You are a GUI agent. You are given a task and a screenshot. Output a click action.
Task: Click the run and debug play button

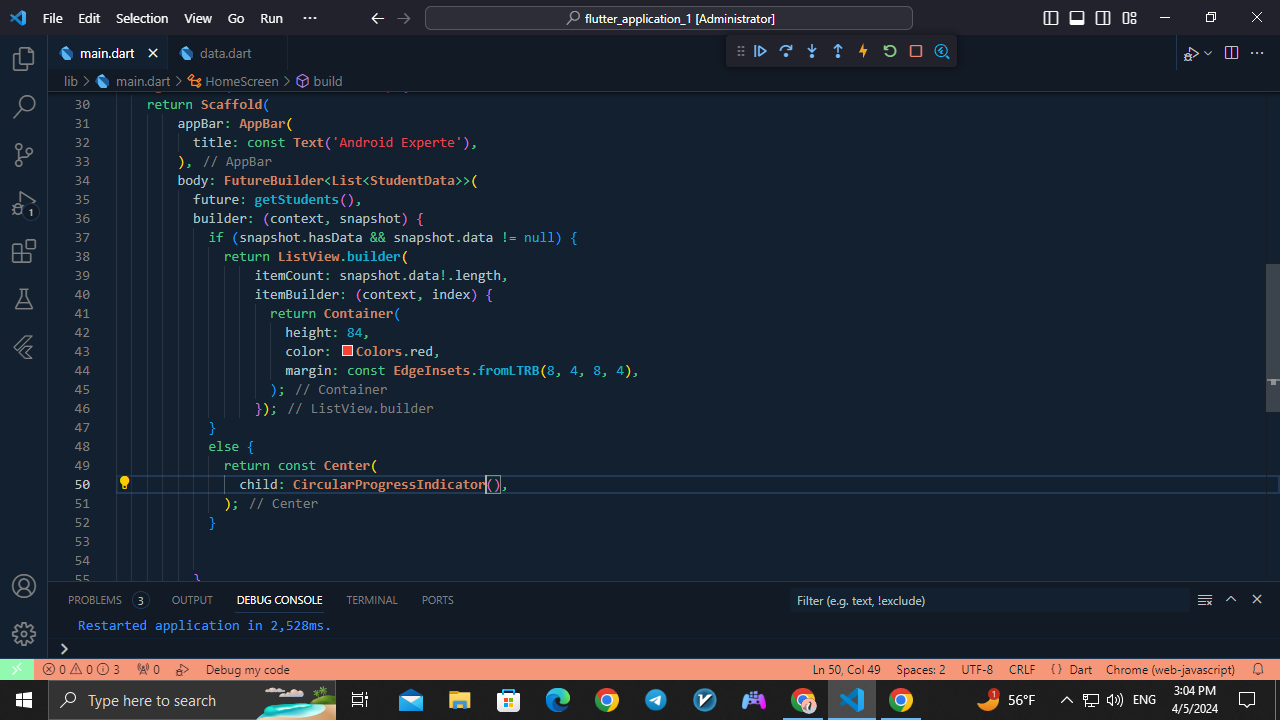point(1191,53)
